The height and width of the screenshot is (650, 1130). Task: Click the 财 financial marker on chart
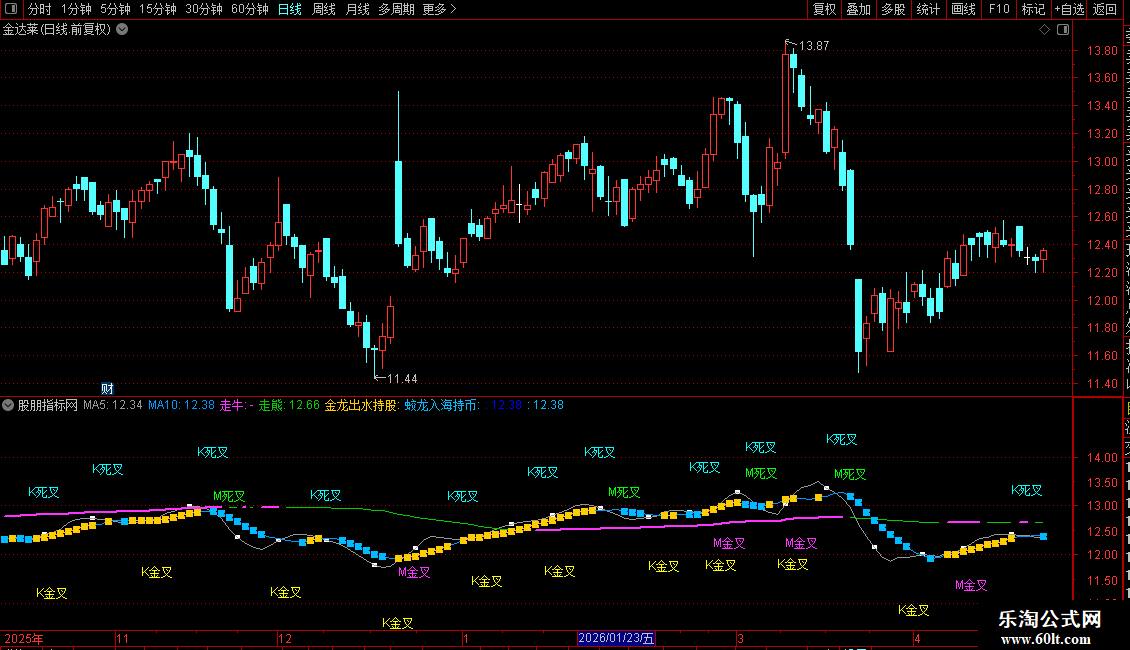107,388
